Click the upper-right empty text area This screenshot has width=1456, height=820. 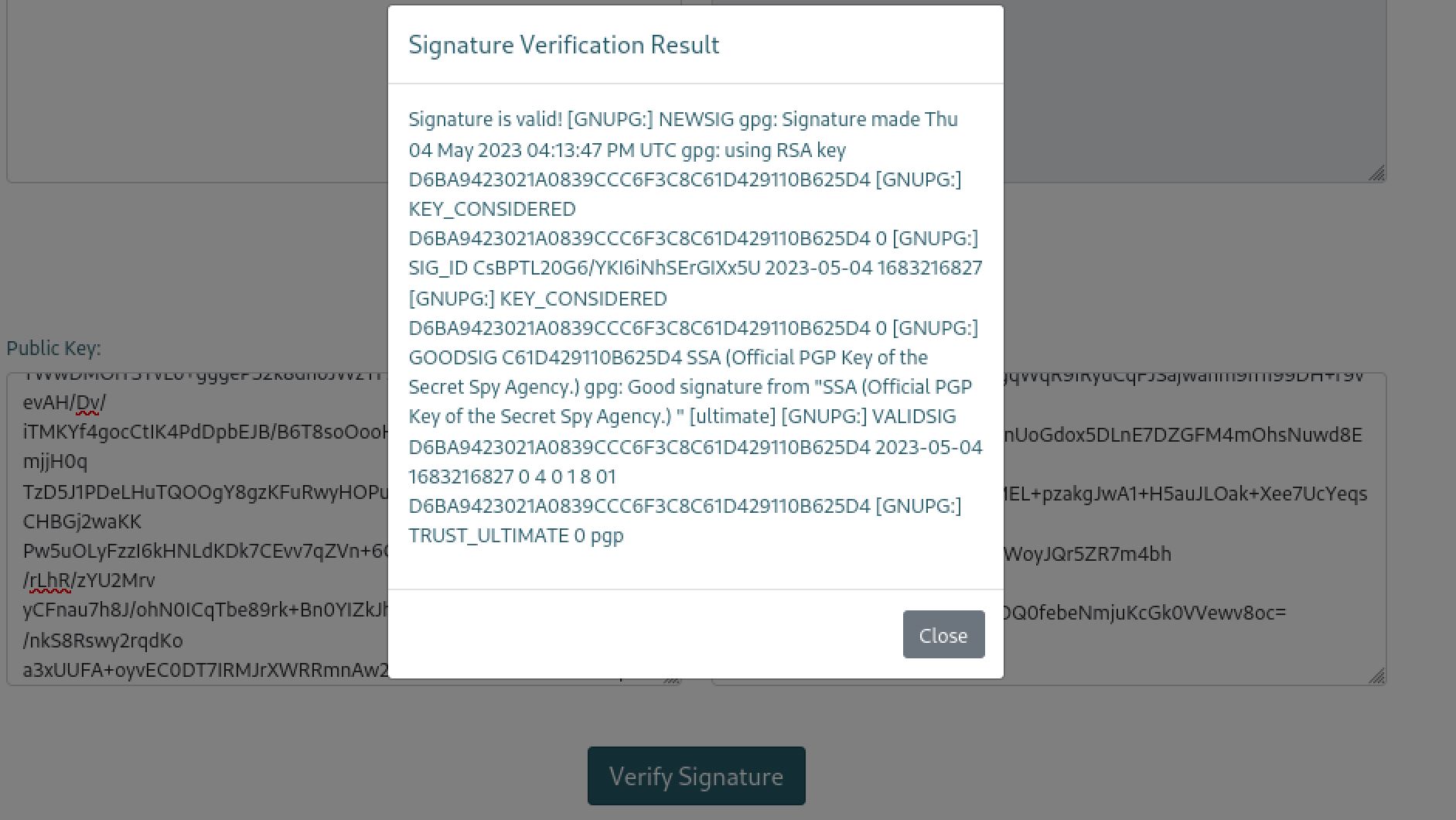pyautogui.click(x=1191, y=93)
